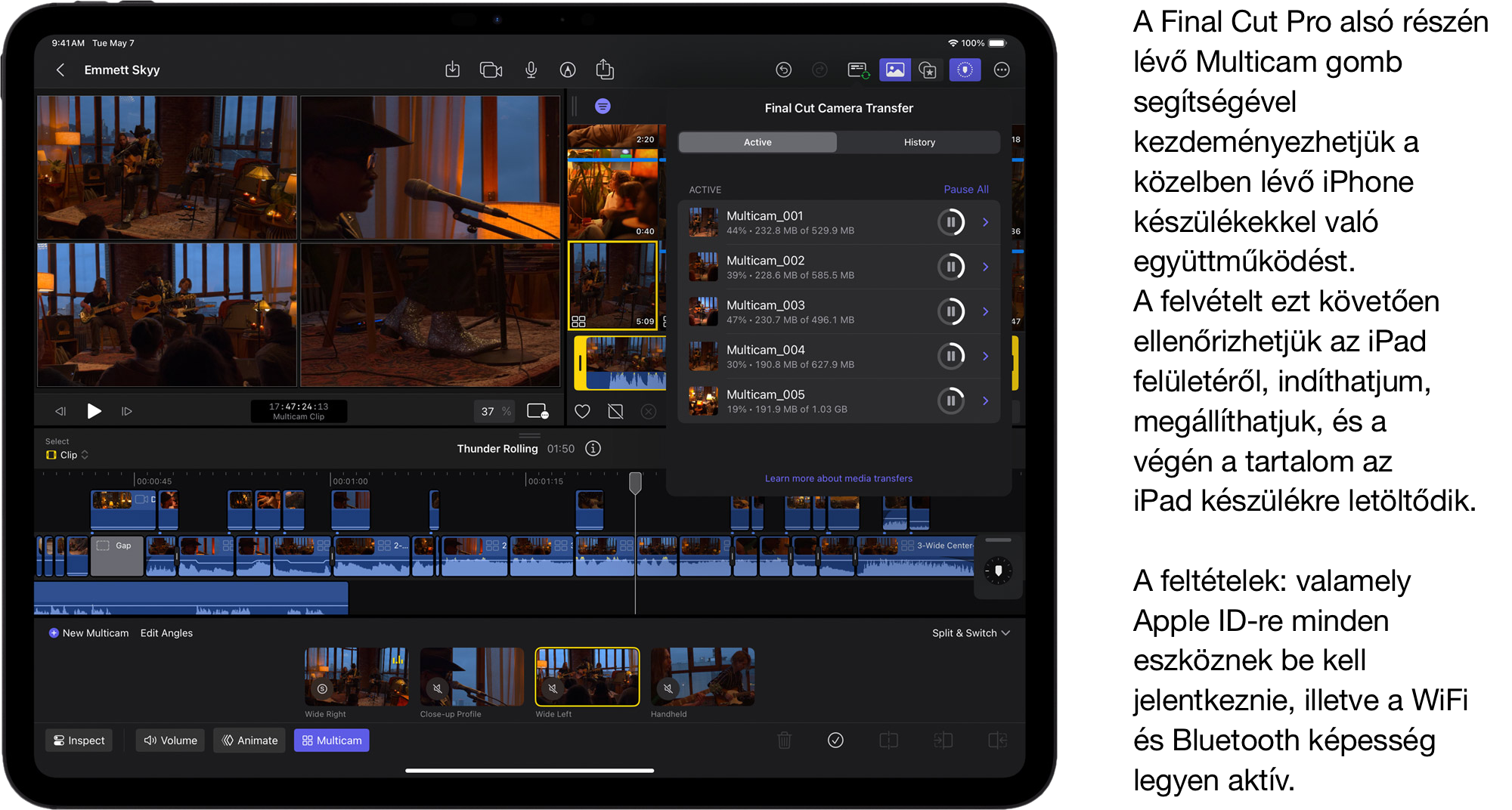Tap the checkmark enable clip icon

pyautogui.click(x=835, y=740)
